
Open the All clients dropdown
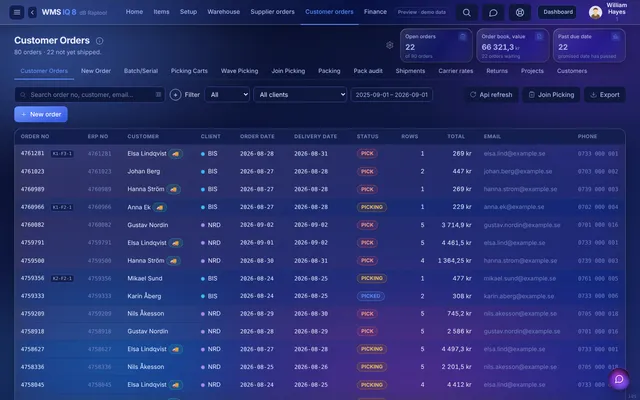tap(300, 95)
